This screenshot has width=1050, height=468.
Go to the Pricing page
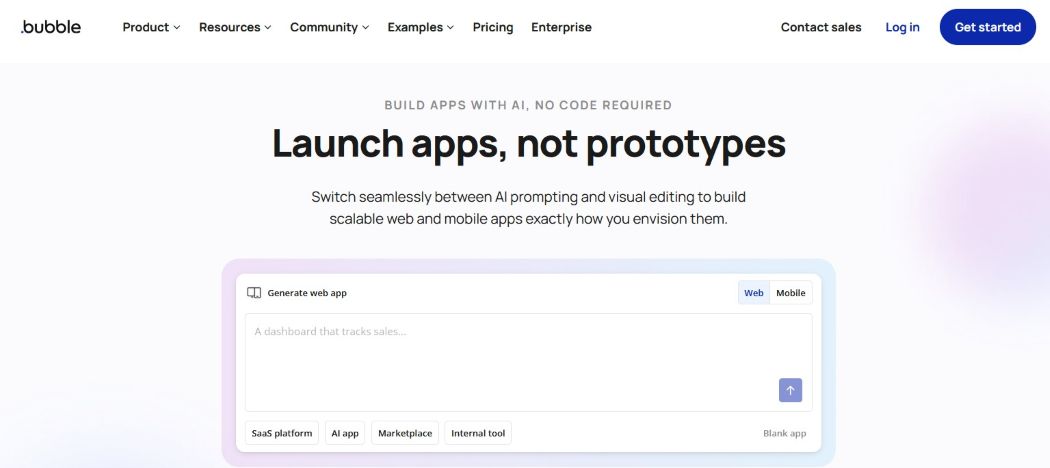[493, 27]
